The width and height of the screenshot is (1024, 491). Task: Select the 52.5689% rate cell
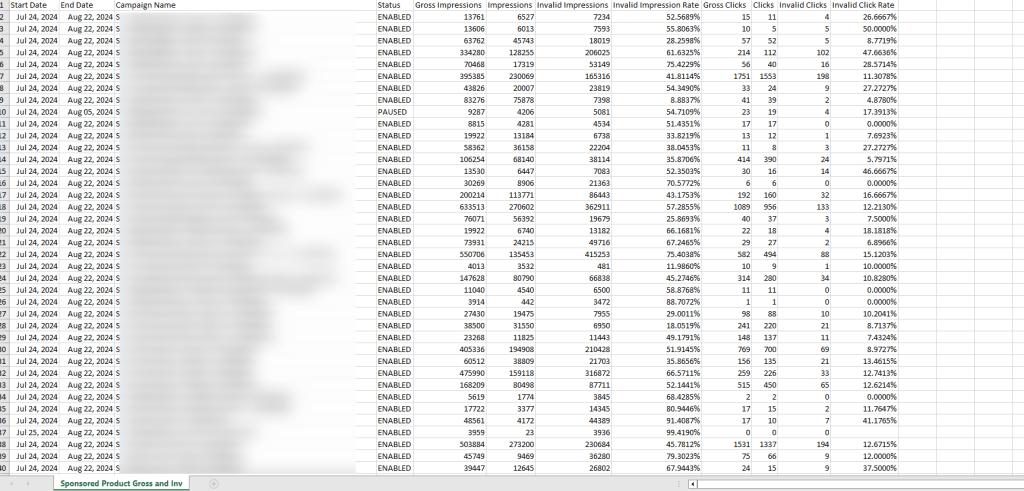[656, 17]
